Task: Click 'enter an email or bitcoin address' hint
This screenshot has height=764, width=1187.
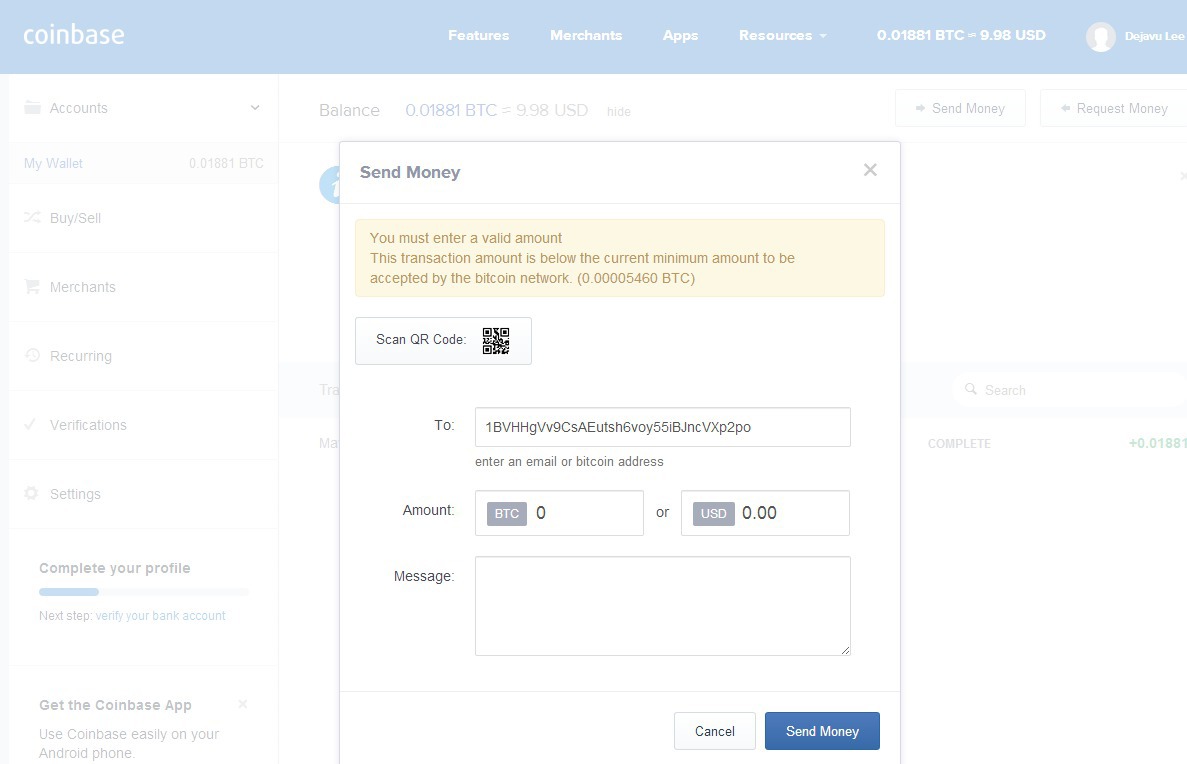Action: pyautogui.click(x=569, y=461)
